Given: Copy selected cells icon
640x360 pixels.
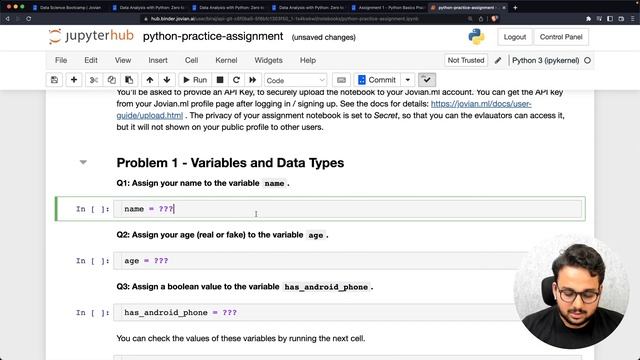Looking at the screenshot, I should coord(111,80).
